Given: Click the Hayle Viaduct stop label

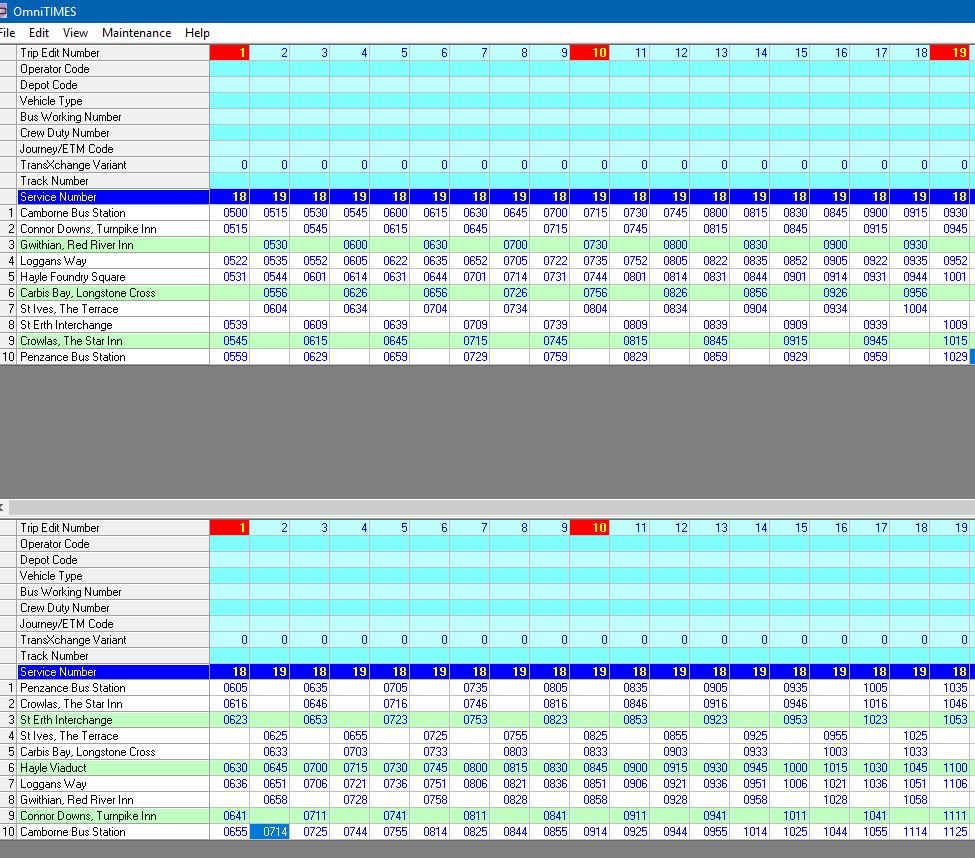Looking at the screenshot, I should (53, 768).
